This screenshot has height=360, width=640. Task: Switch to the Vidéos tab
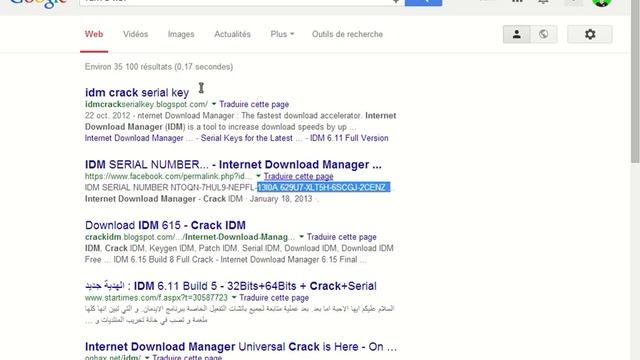click(x=136, y=34)
